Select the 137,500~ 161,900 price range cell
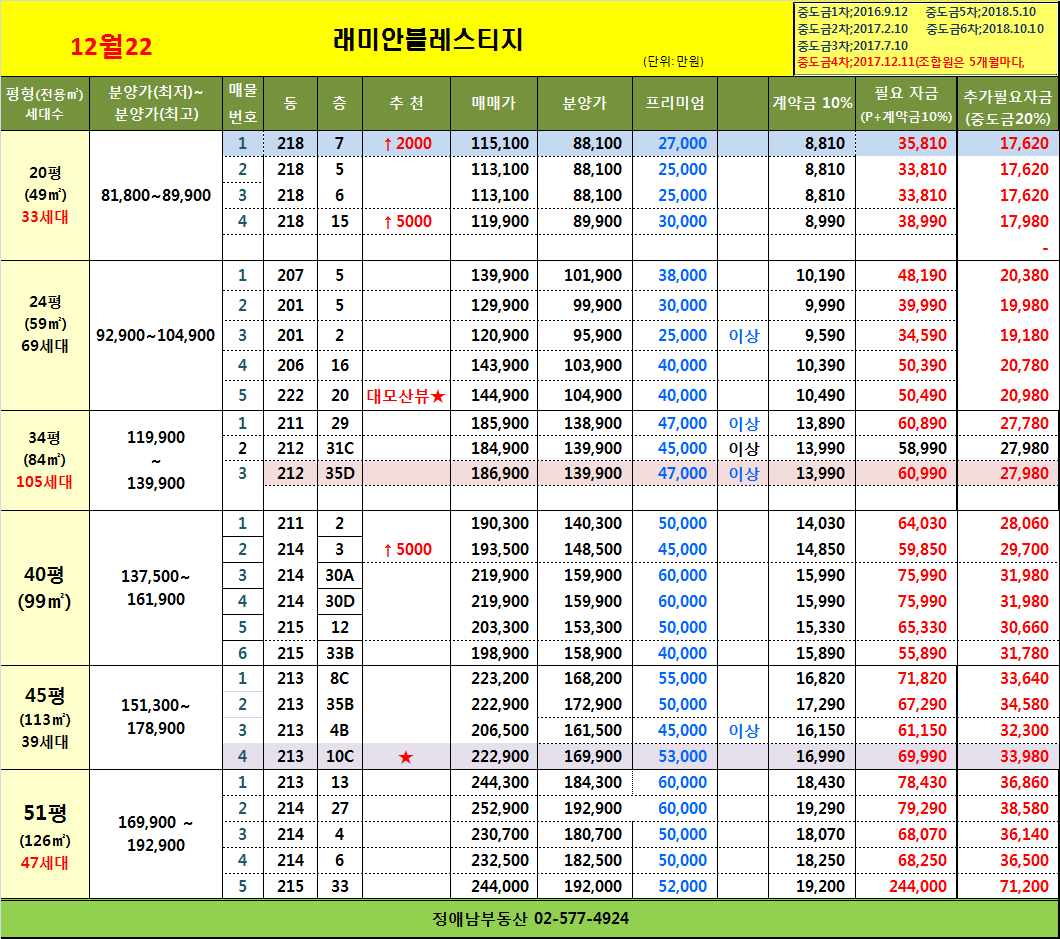This screenshot has width=1060, height=939. tap(156, 587)
